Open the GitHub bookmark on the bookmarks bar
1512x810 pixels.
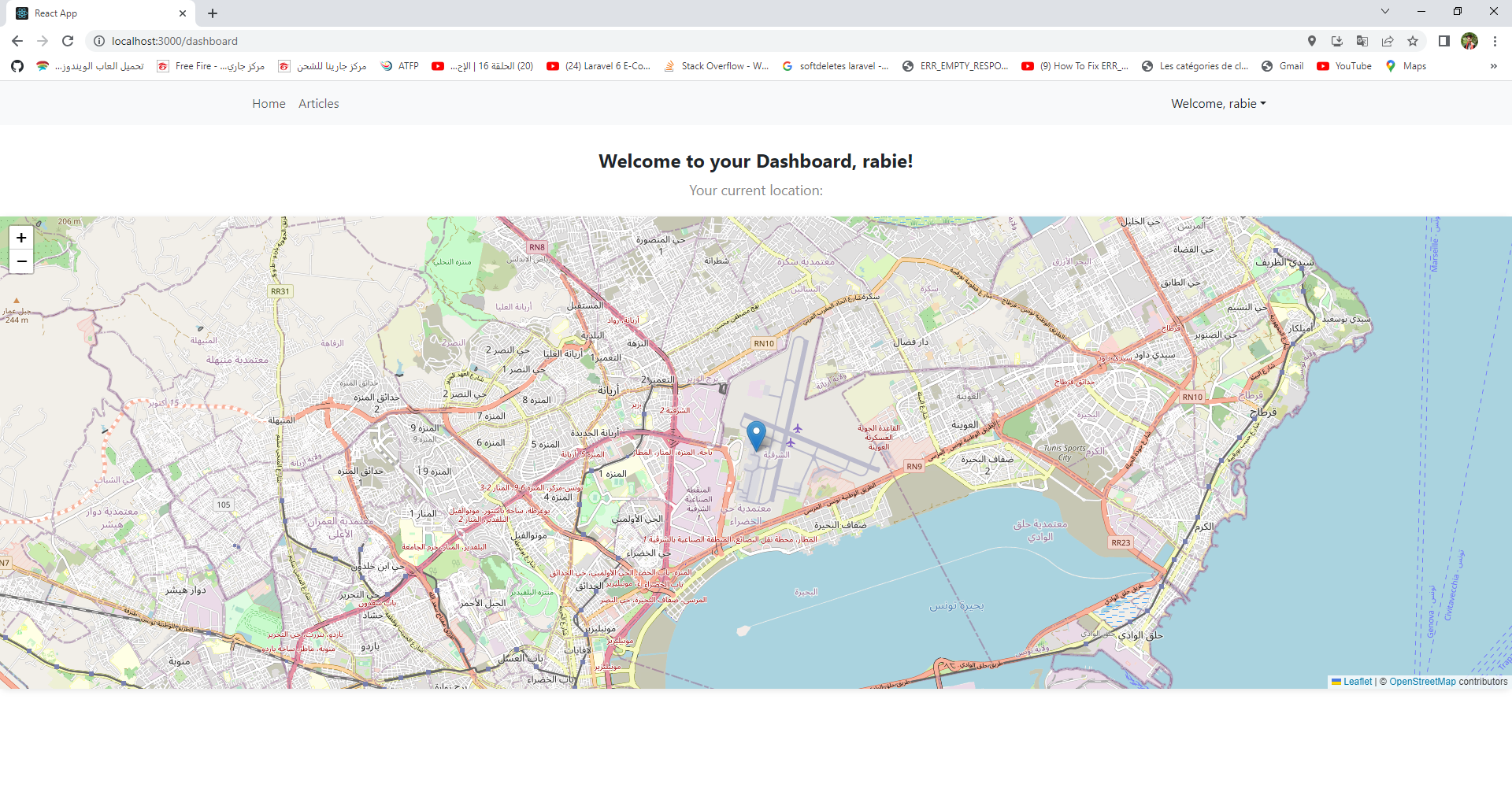tap(17, 66)
